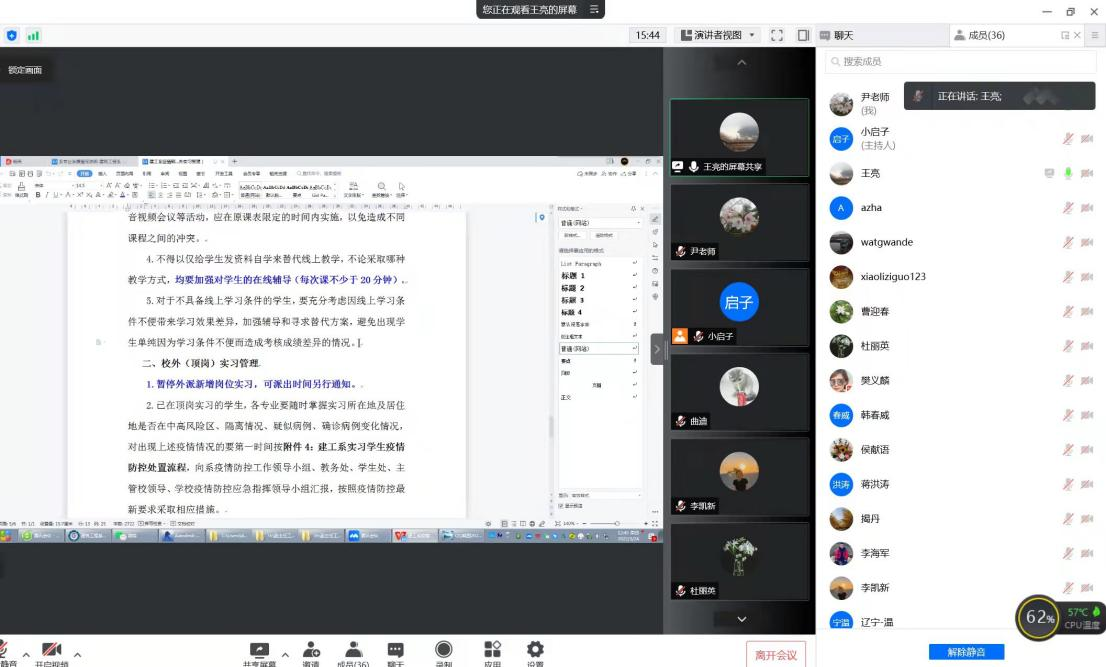Click the Share Screen (共享屏幕) icon
This screenshot has width=1106, height=667.
[259, 650]
